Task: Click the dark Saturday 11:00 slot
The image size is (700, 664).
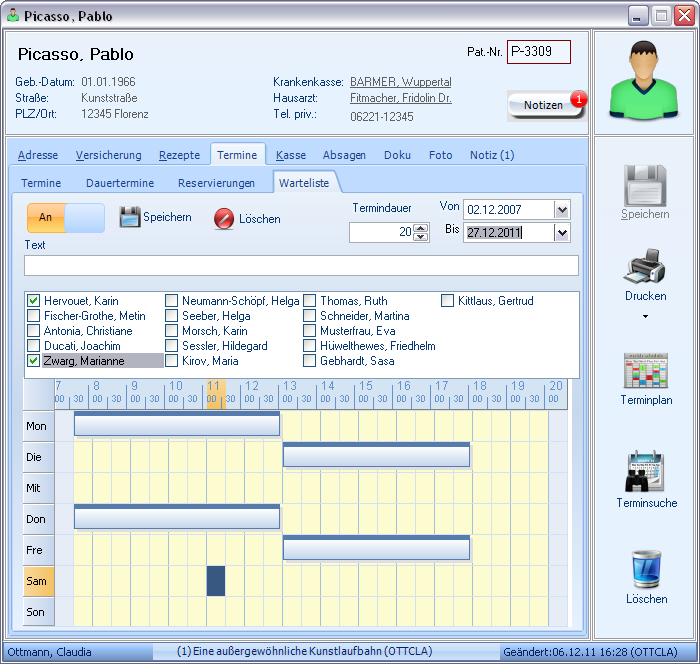Action: [x=216, y=581]
